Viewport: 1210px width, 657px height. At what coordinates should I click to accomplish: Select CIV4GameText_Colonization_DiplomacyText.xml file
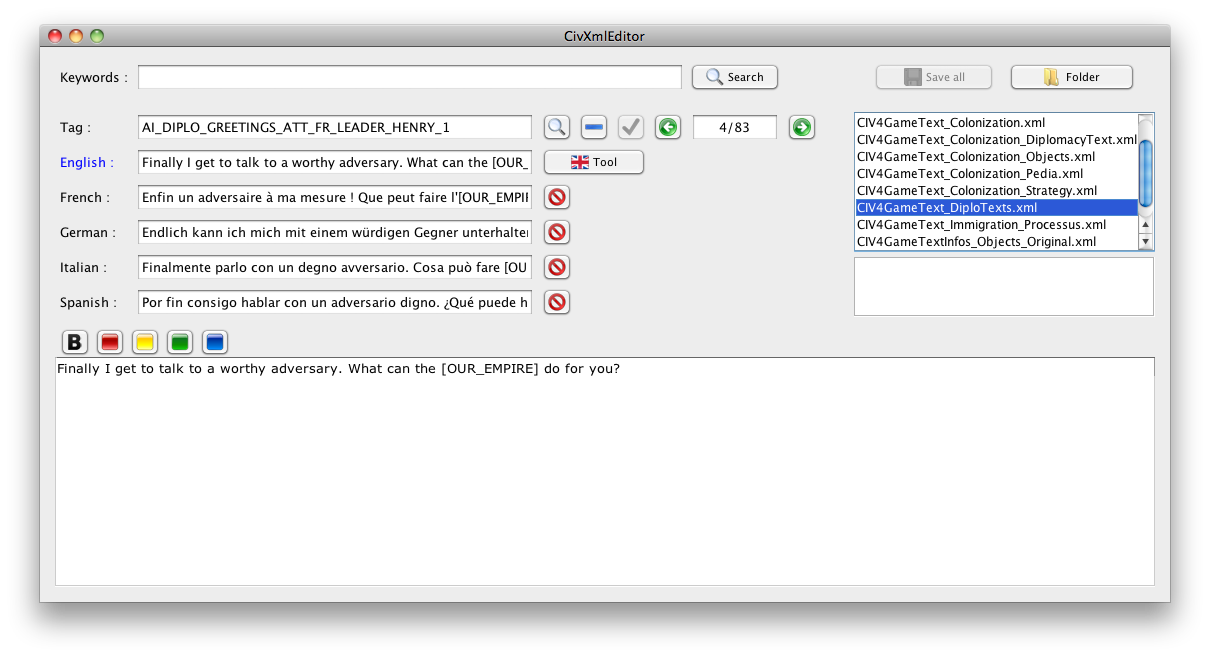(x=997, y=139)
